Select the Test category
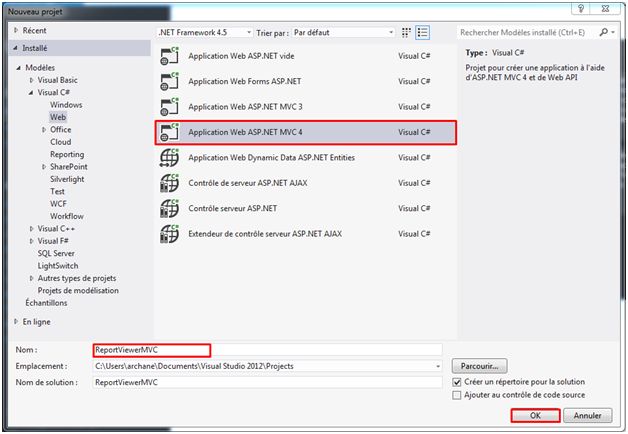 point(57,192)
